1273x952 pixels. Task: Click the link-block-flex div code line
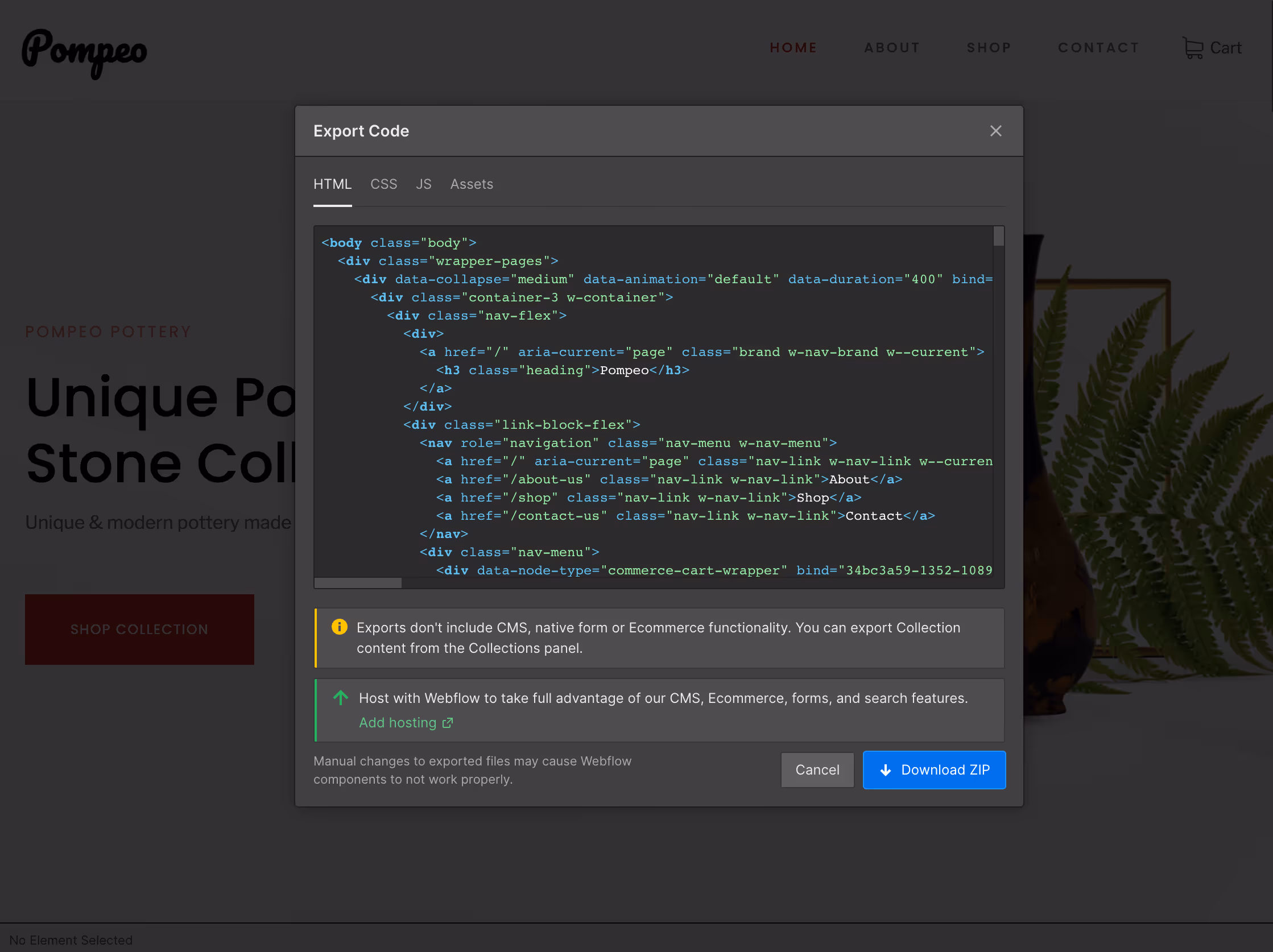tap(522, 425)
